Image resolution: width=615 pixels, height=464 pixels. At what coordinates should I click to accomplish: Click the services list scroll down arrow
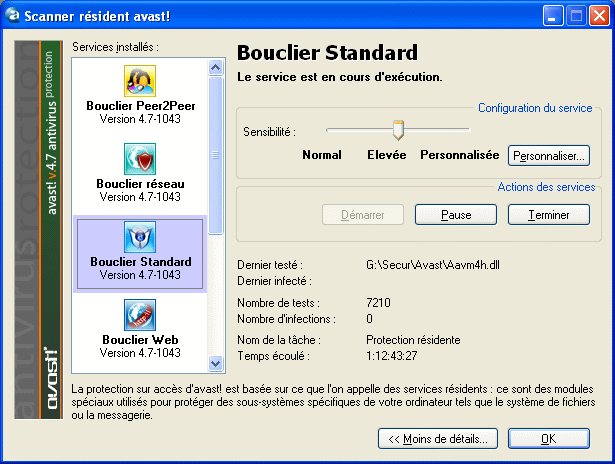pos(215,363)
